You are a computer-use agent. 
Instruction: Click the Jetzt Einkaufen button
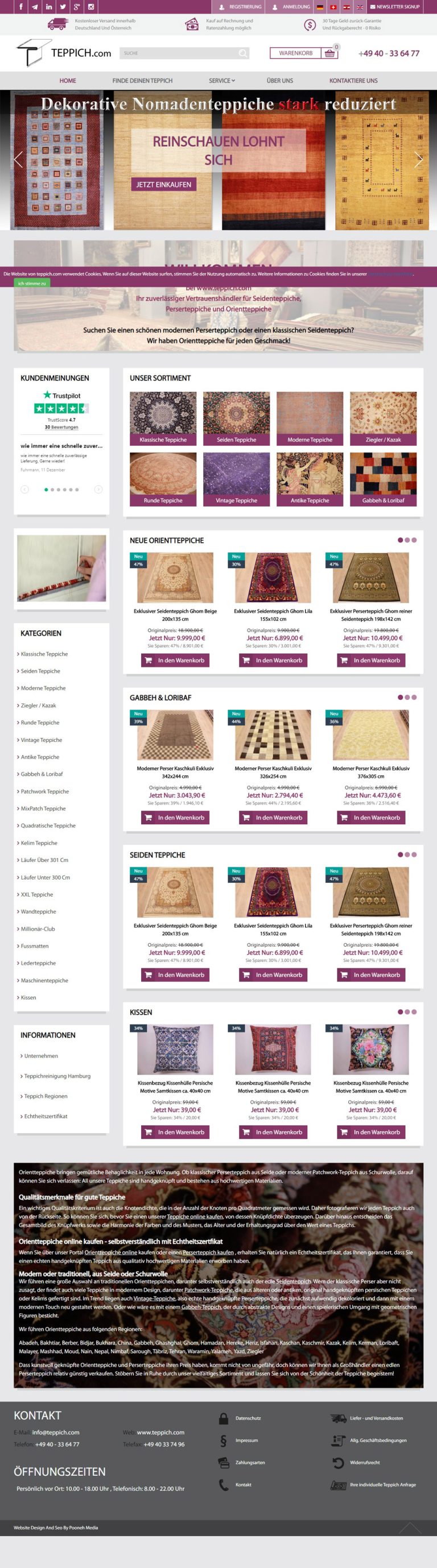[163, 184]
